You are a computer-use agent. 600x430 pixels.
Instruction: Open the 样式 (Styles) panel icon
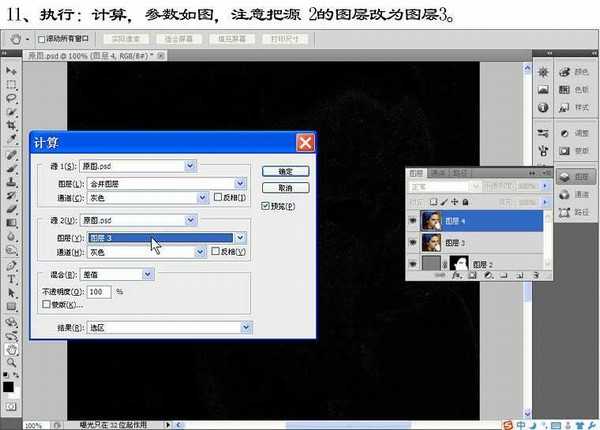[574, 106]
